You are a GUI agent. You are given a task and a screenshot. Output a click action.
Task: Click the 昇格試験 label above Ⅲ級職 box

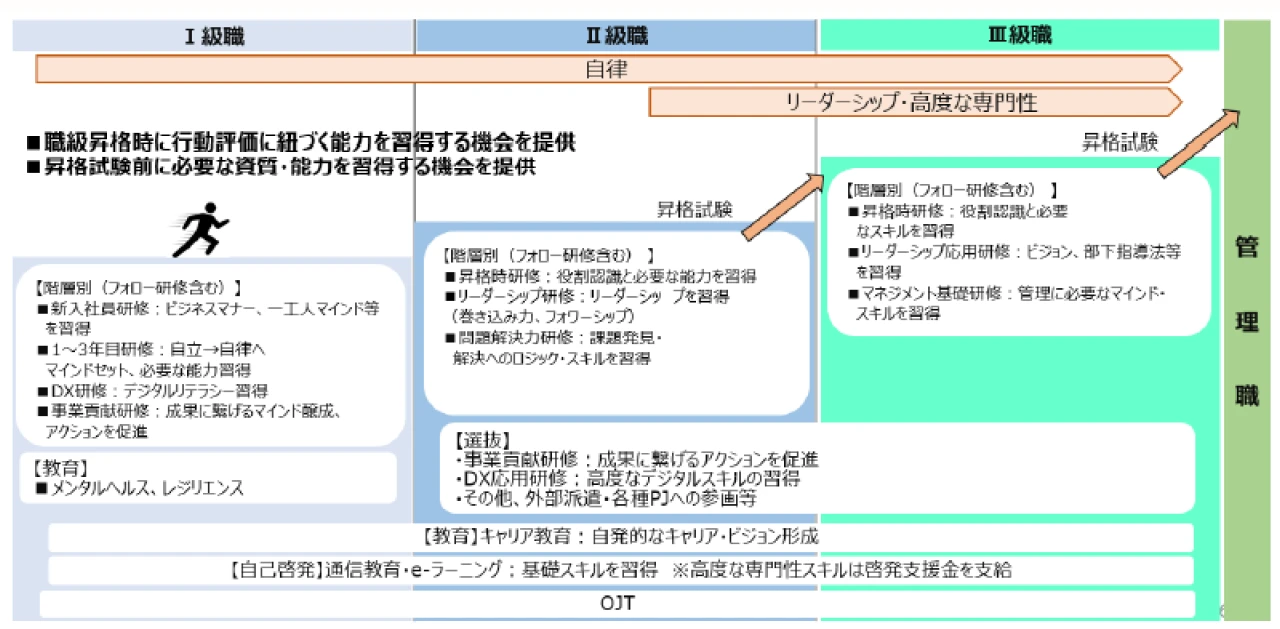[x=1119, y=142]
